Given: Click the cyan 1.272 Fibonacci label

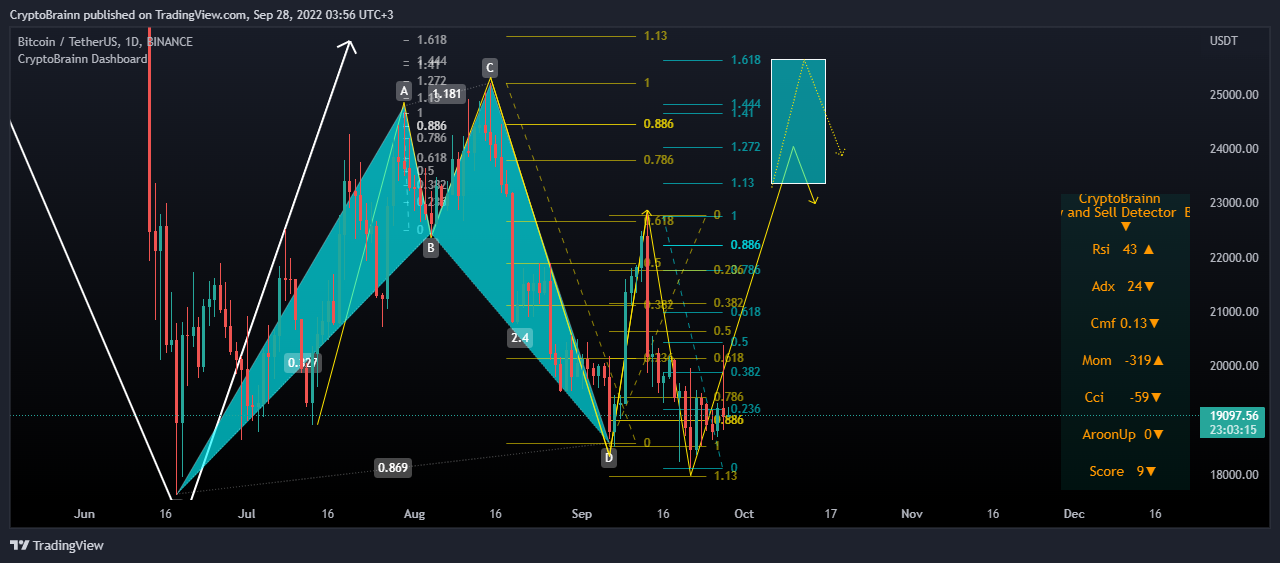Looking at the screenshot, I should [x=745, y=147].
